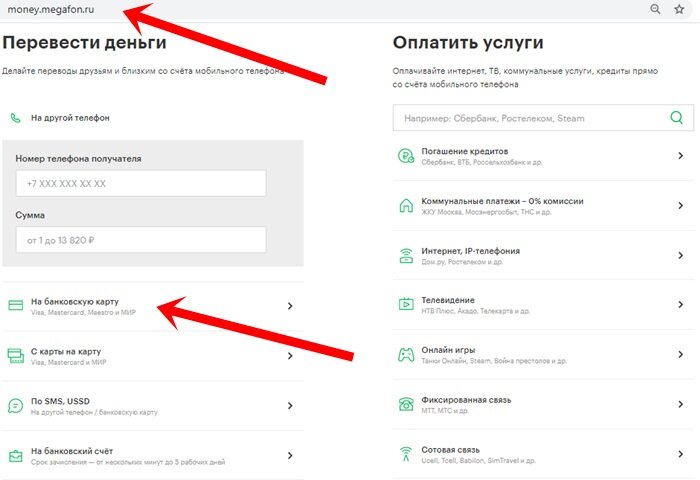Open chevron for Онлайн игры
Screen dimensions: 700x480
(680, 355)
